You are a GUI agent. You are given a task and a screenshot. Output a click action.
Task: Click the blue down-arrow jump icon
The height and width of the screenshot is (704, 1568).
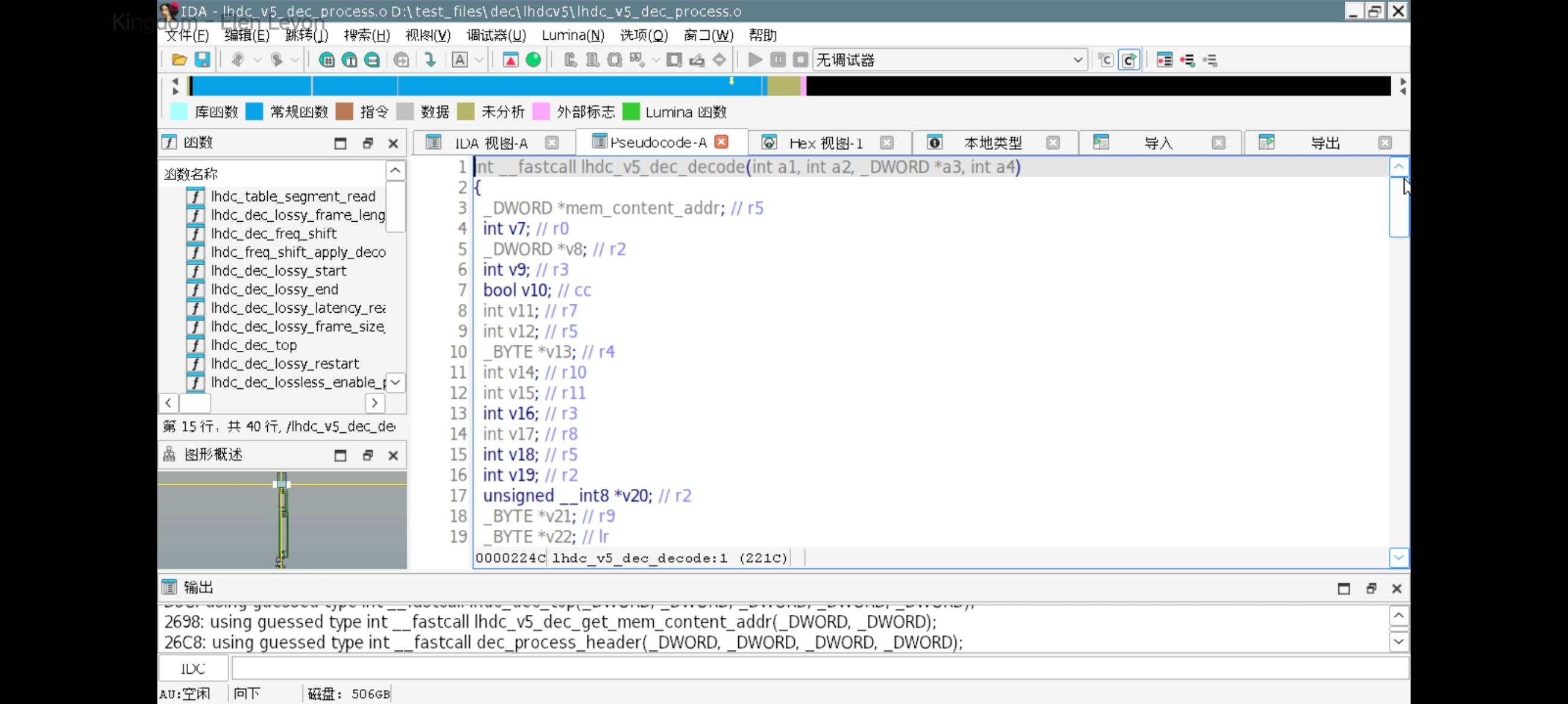click(x=431, y=60)
